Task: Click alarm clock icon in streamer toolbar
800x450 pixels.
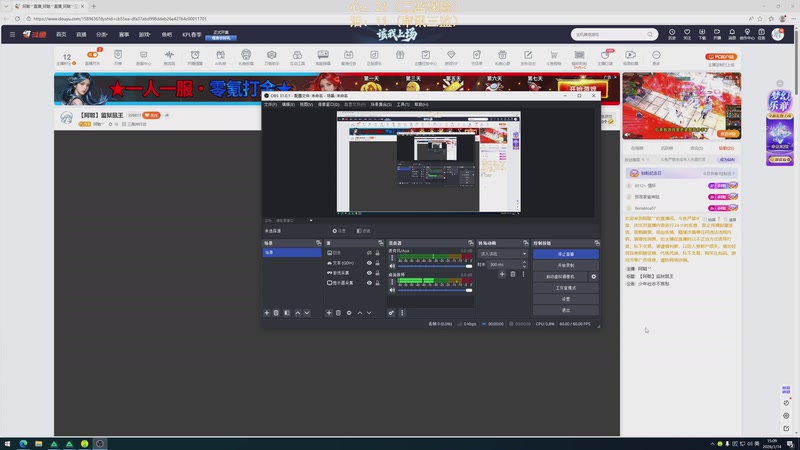Action: point(195,57)
